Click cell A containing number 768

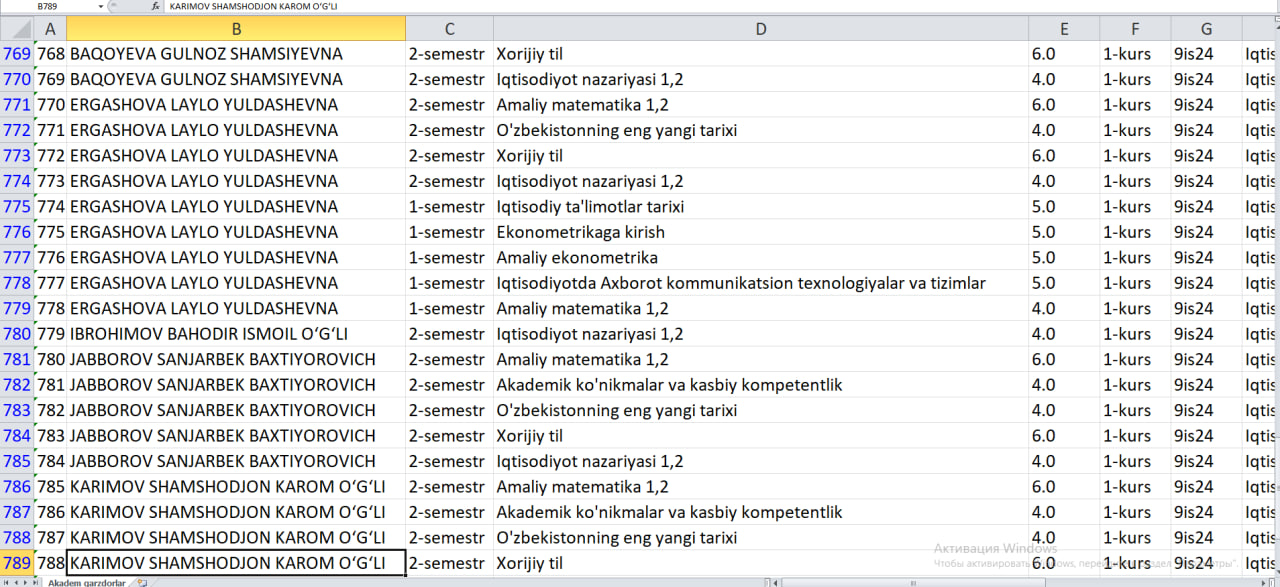[50, 54]
